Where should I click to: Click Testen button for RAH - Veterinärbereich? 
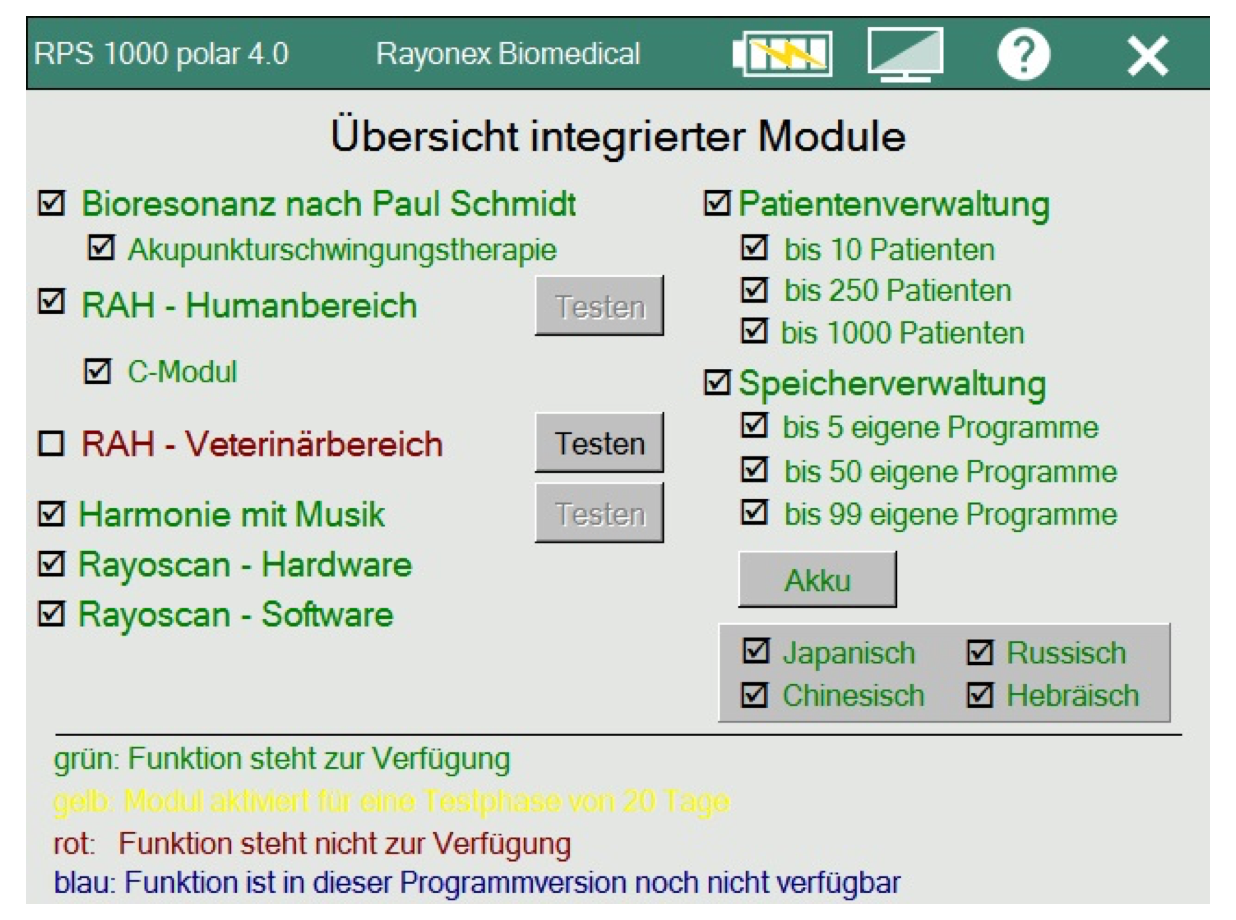pos(599,443)
